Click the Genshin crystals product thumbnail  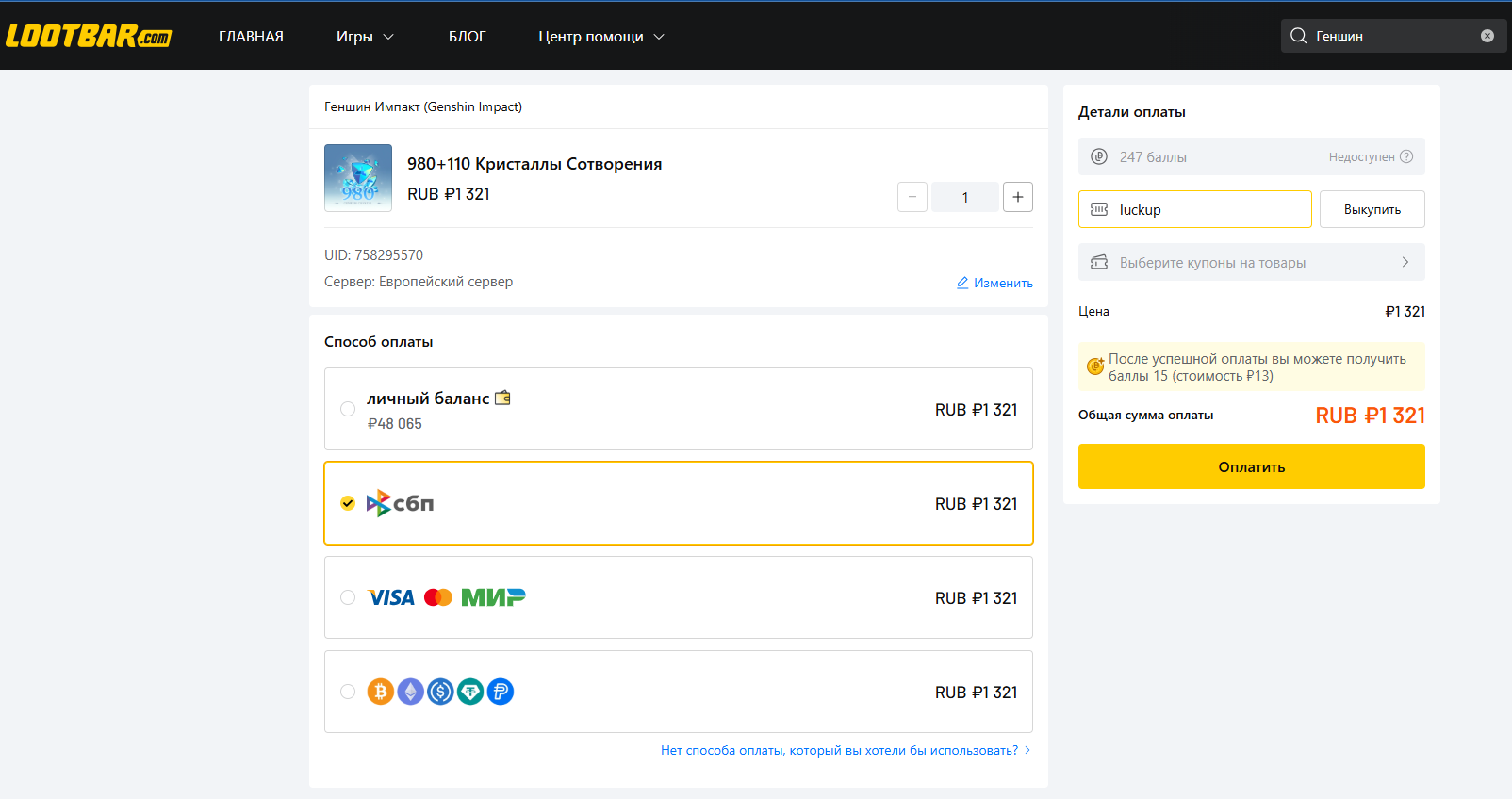click(x=358, y=178)
